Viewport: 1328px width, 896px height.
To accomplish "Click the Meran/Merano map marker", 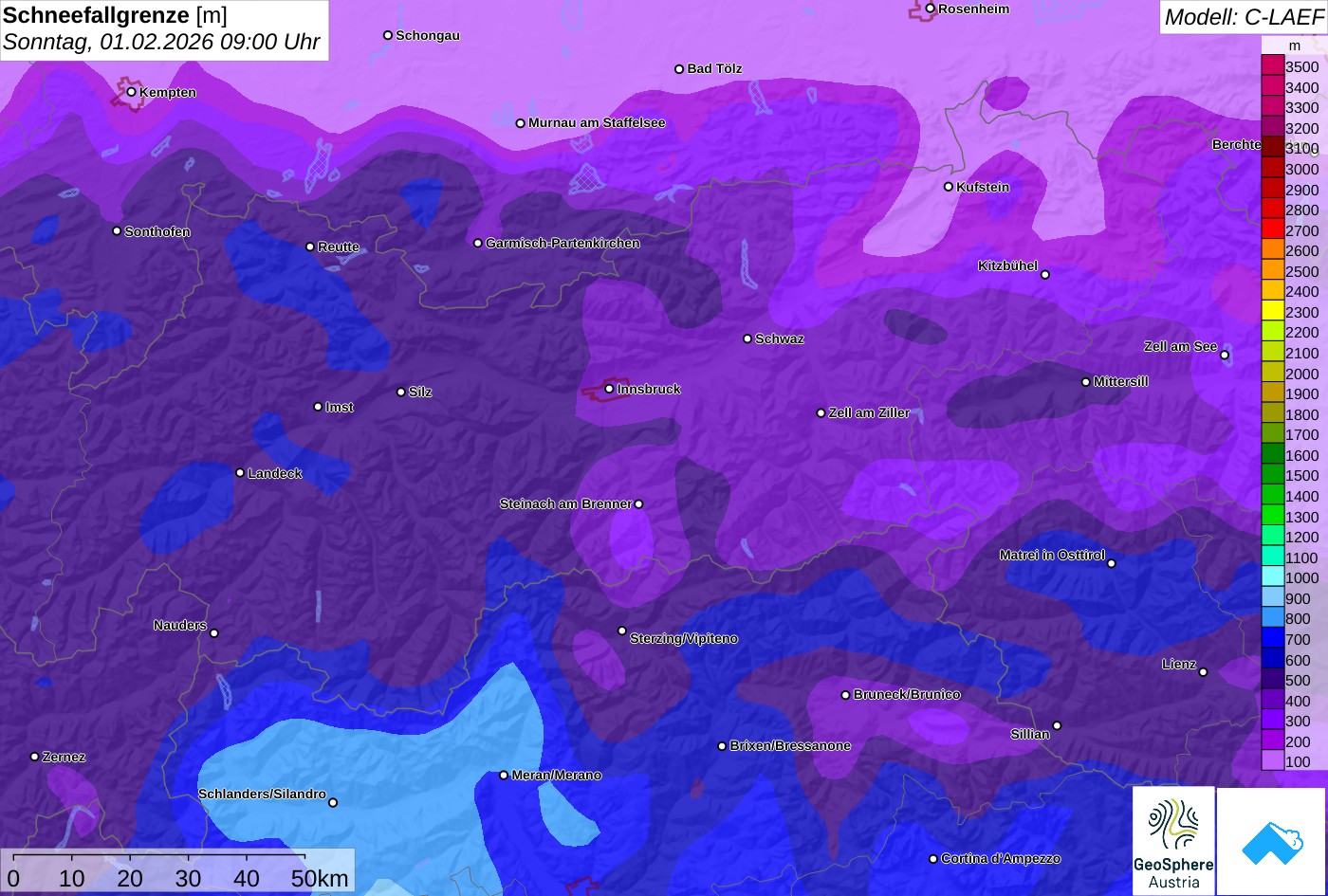I will pos(504,775).
